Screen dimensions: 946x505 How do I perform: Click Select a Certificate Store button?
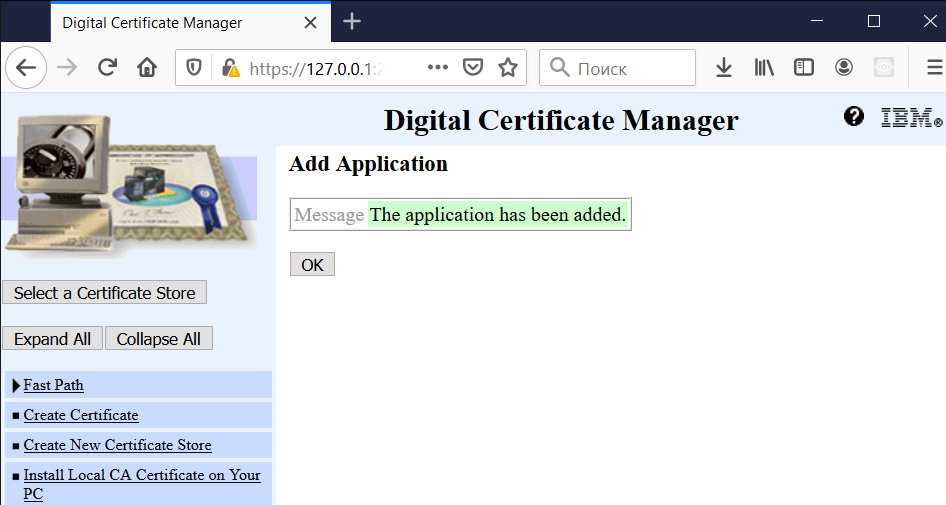pos(105,293)
